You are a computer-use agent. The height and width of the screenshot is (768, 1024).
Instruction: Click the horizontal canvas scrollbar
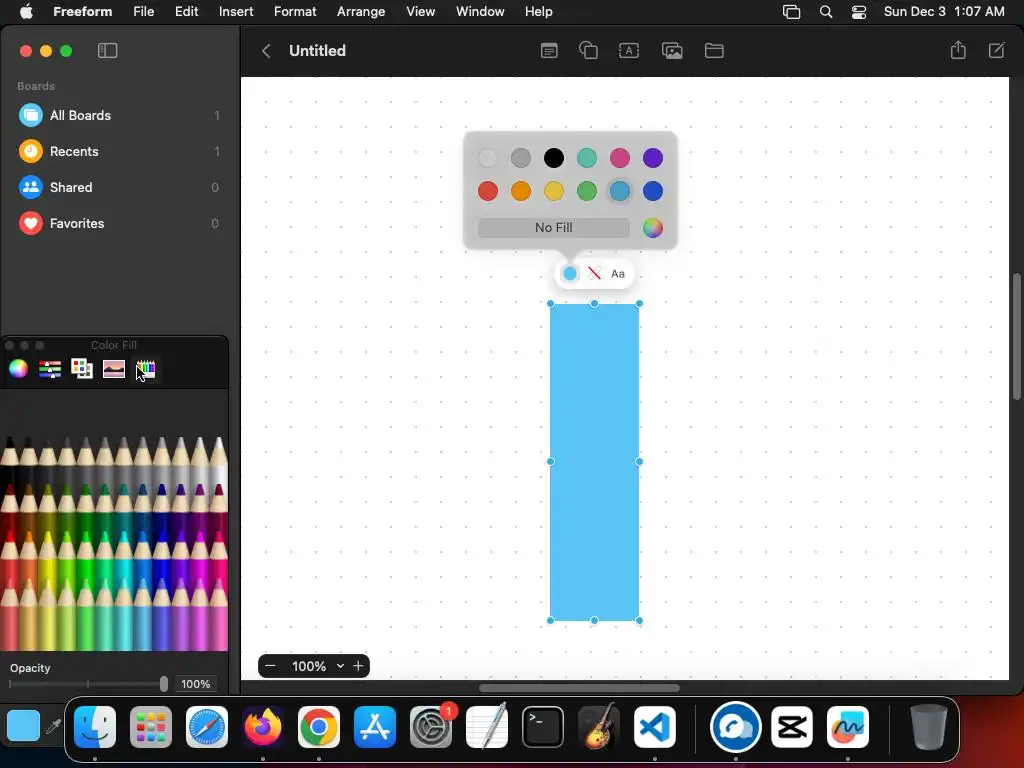[x=579, y=688]
